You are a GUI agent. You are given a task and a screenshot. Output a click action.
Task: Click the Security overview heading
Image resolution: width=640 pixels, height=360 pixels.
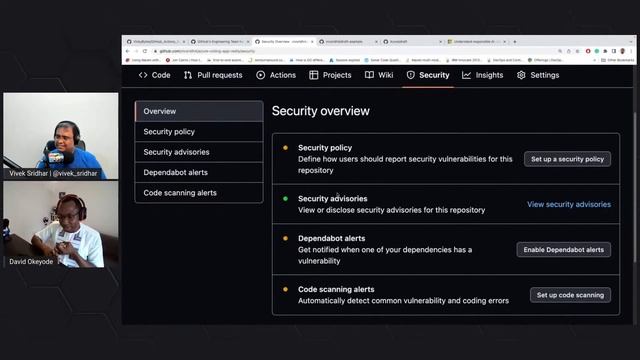321,111
